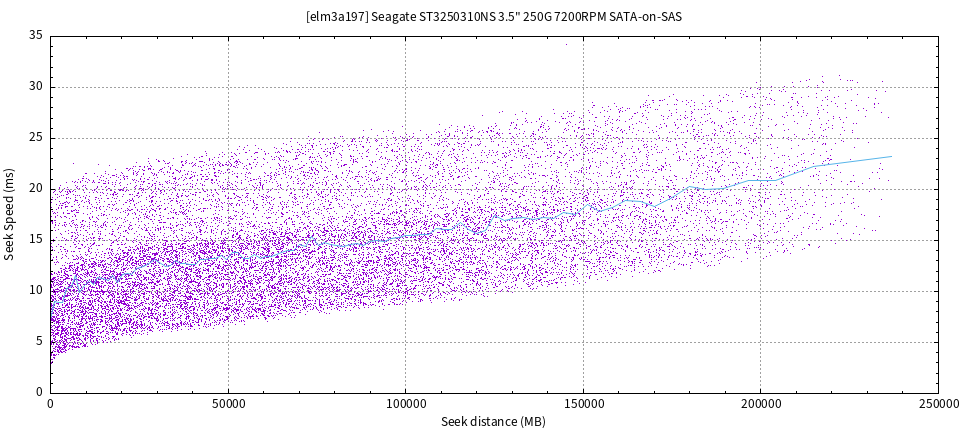The width and height of the screenshot is (960, 432).
Task: Click the isolated outlier point near 34 ms
Action: [566, 44]
